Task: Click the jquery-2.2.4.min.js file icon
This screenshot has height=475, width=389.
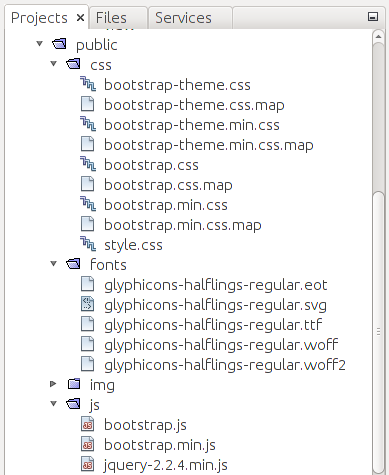Action: (88, 464)
